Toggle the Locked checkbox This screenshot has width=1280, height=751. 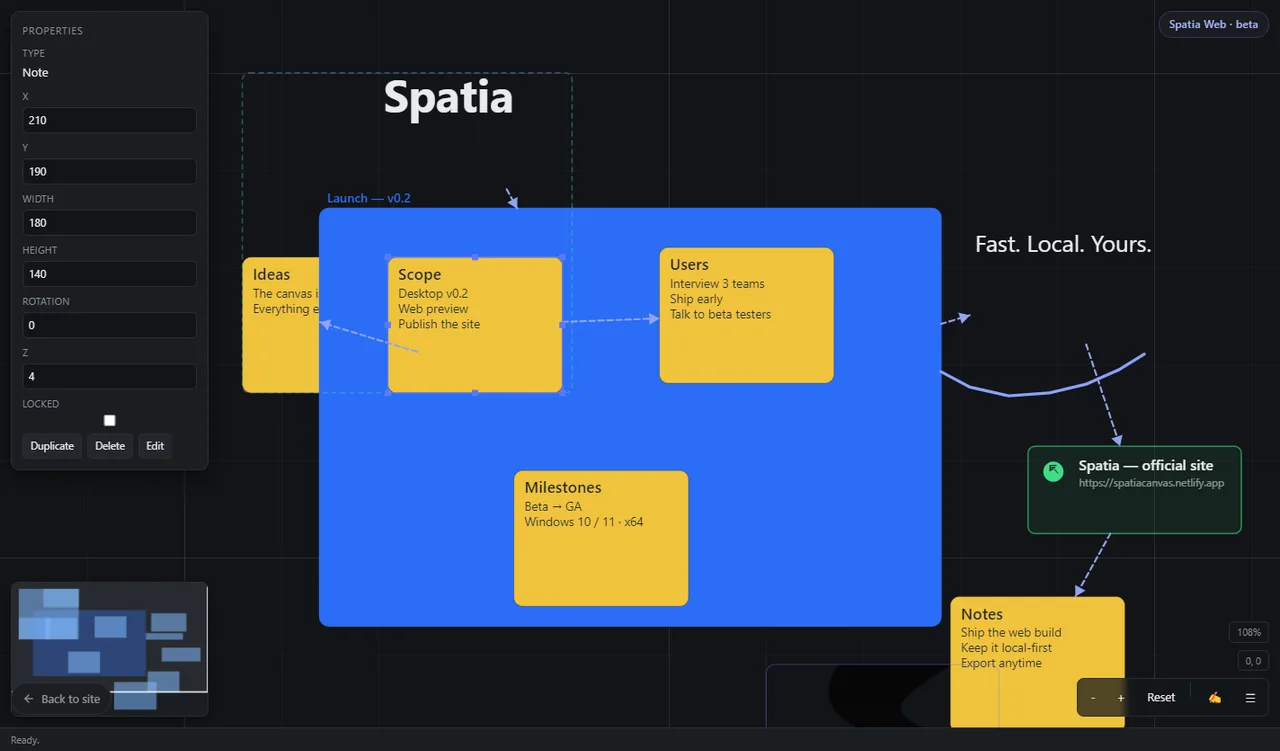pyautogui.click(x=110, y=420)
